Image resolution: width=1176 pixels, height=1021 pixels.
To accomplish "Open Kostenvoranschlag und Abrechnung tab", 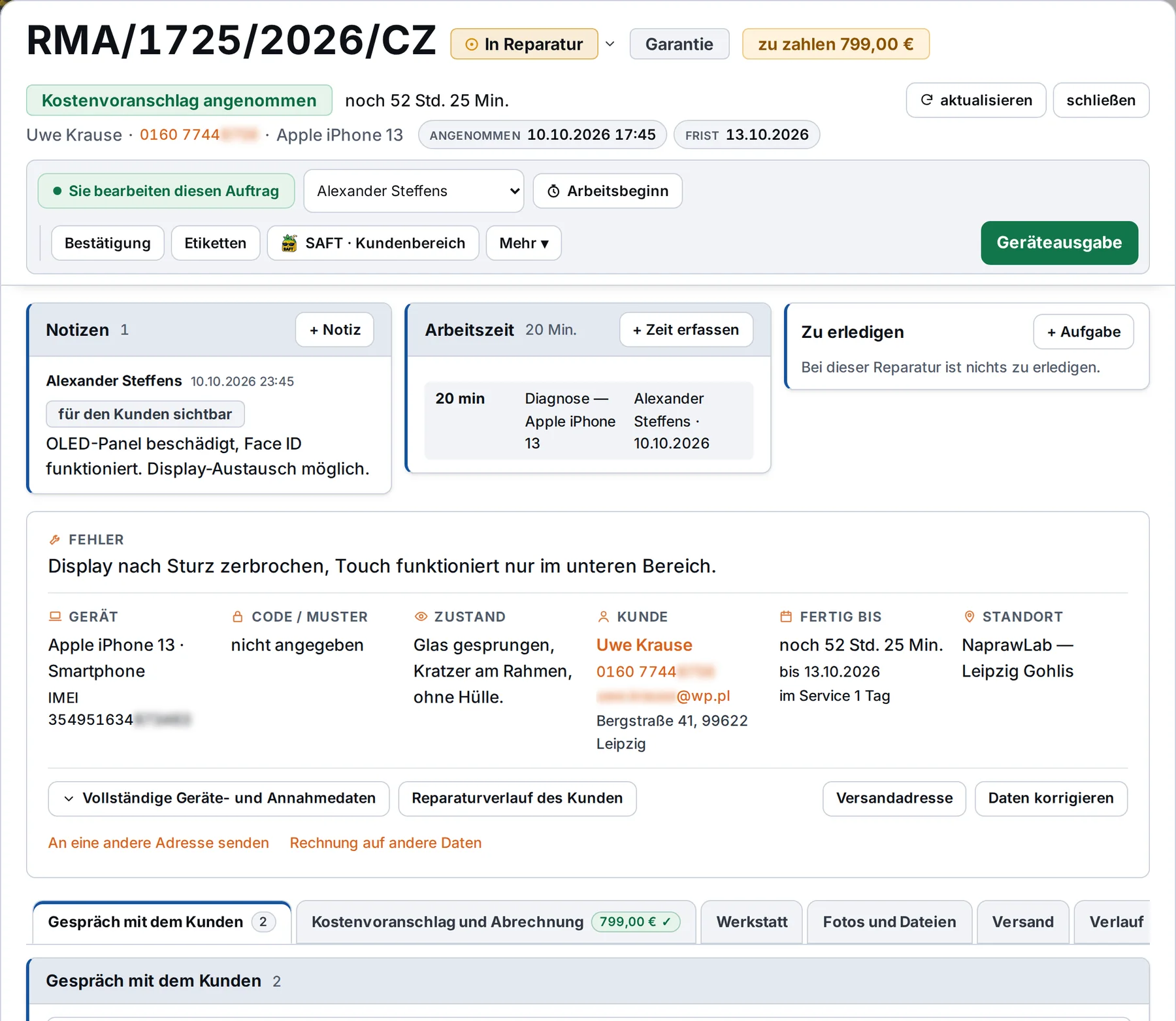I will point(496,922).
